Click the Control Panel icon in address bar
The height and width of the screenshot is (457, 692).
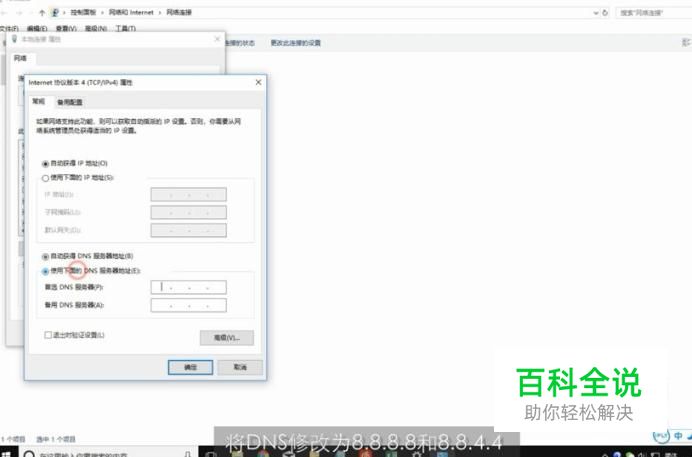[55, 13]
